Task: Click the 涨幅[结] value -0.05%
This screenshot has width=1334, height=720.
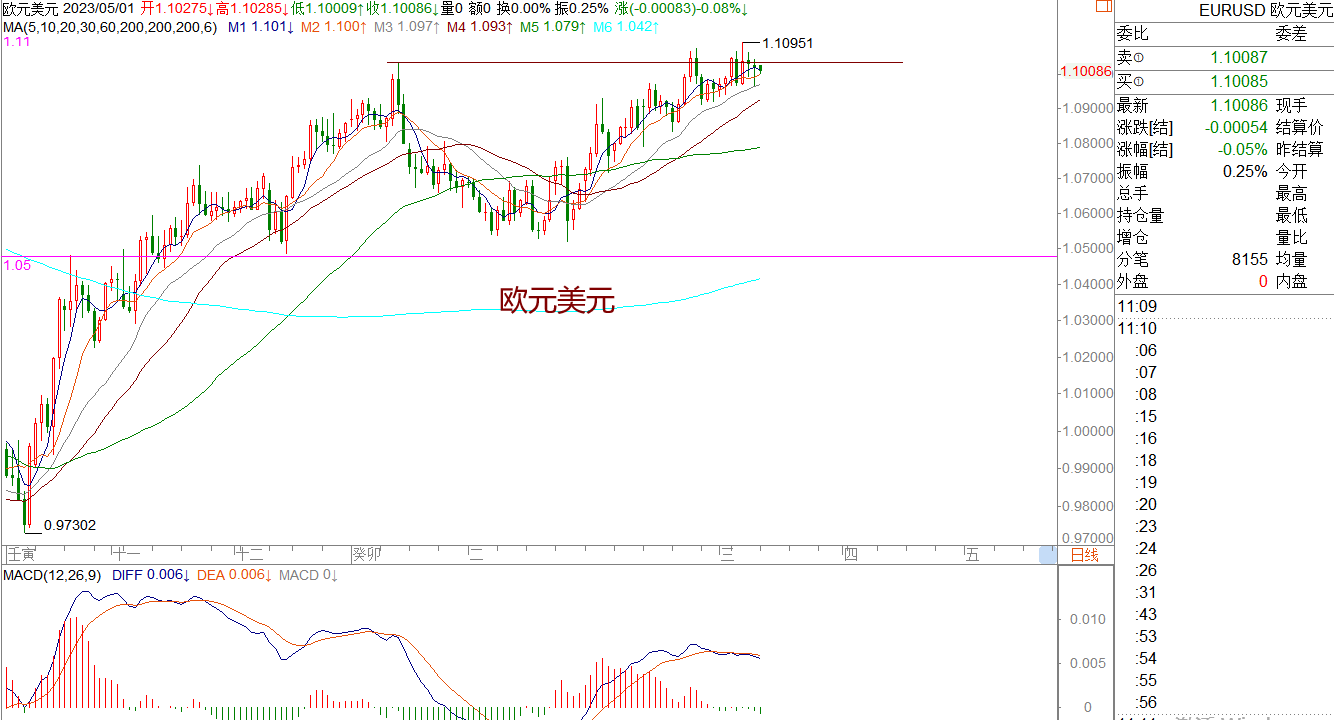Action: click(1243, 149)
